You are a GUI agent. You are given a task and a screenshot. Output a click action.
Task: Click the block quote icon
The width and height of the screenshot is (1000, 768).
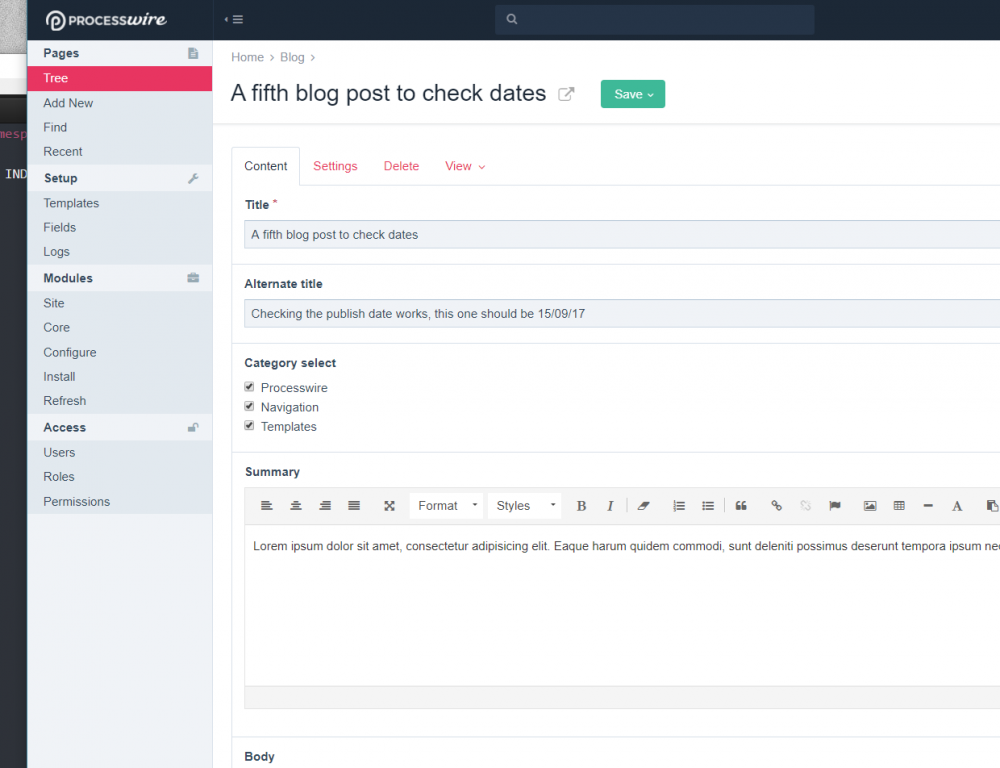(741, 506)
